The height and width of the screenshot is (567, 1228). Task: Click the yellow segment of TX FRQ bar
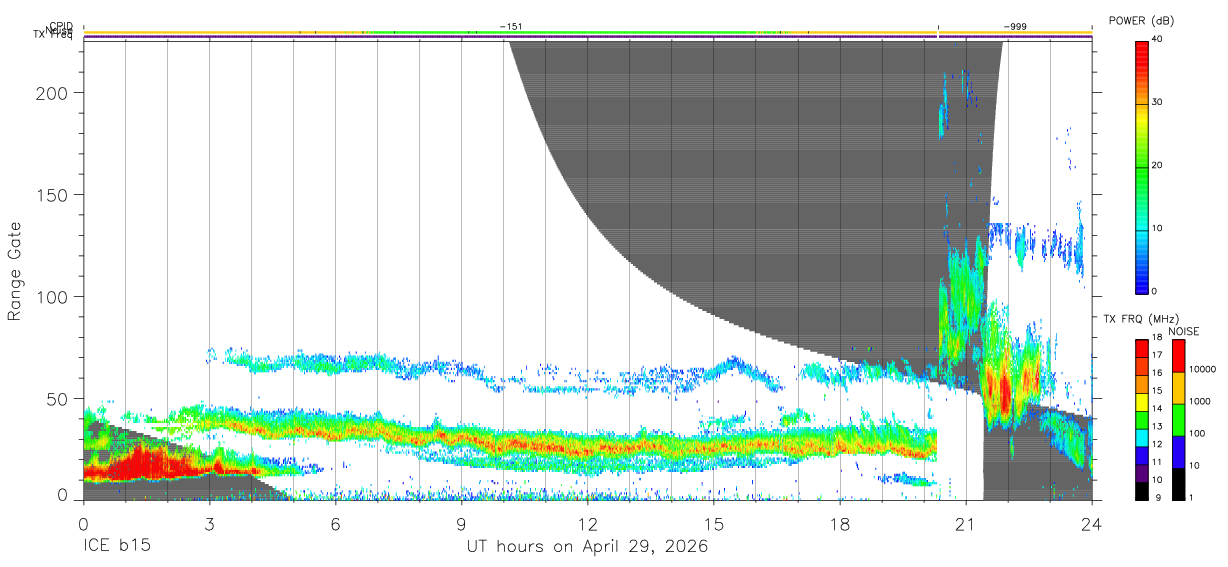click(x=1142, y=402)
